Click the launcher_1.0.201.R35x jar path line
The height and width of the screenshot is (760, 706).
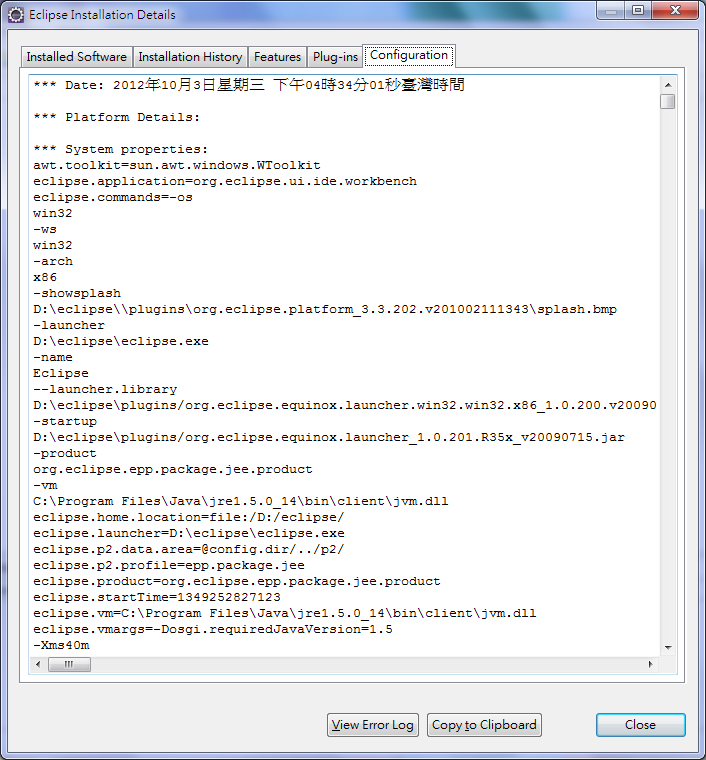point(329,437)
